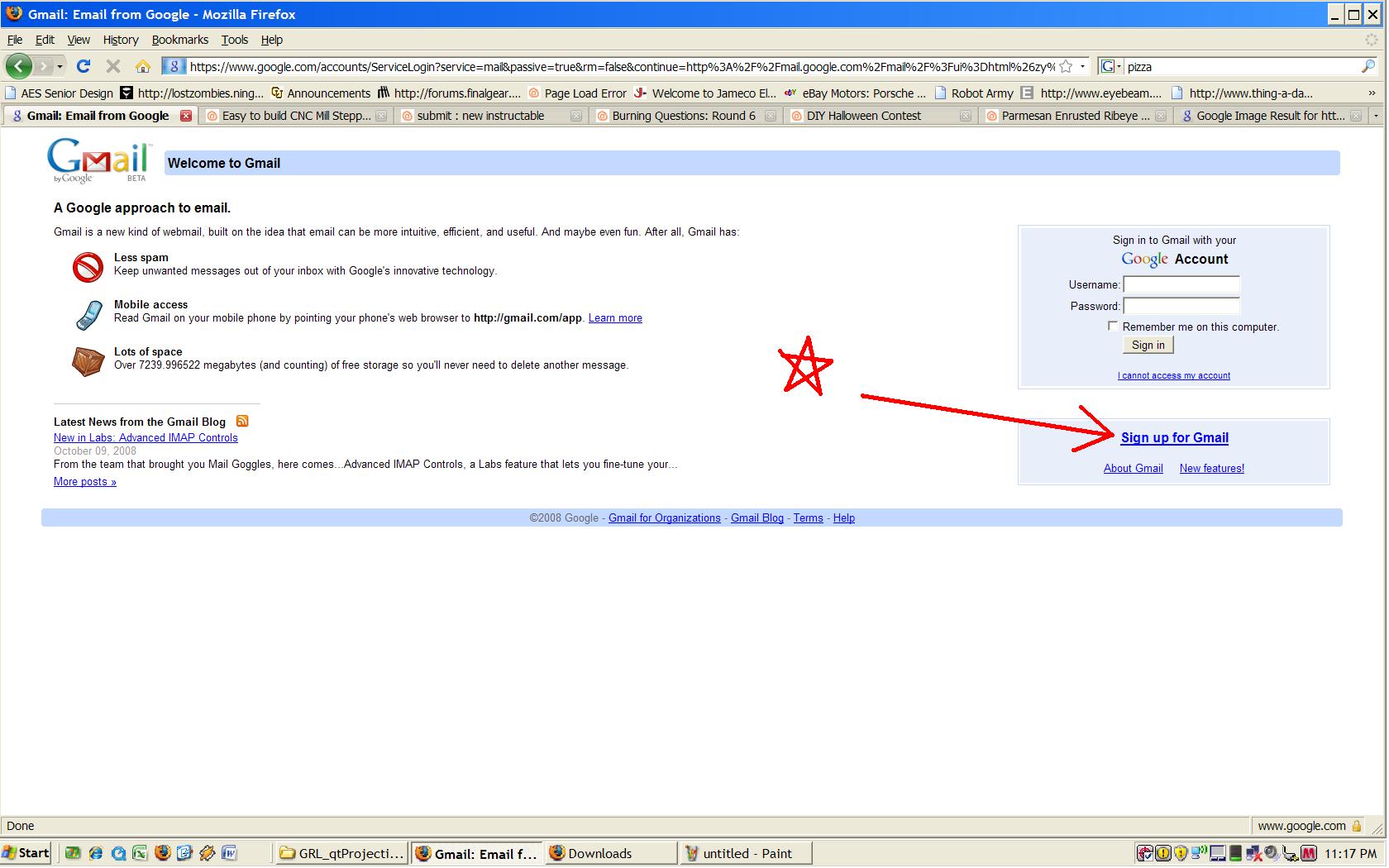Click I cannot access my account link

click(x=1174, y=375)
